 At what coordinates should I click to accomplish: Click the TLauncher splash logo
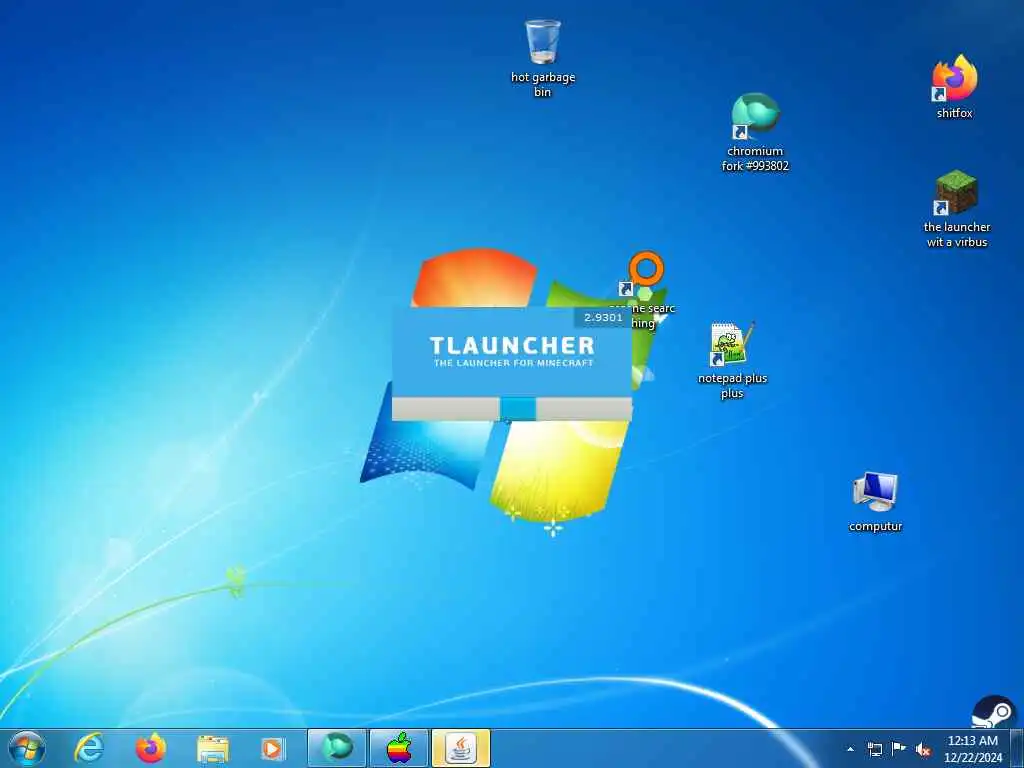(512, 345)
